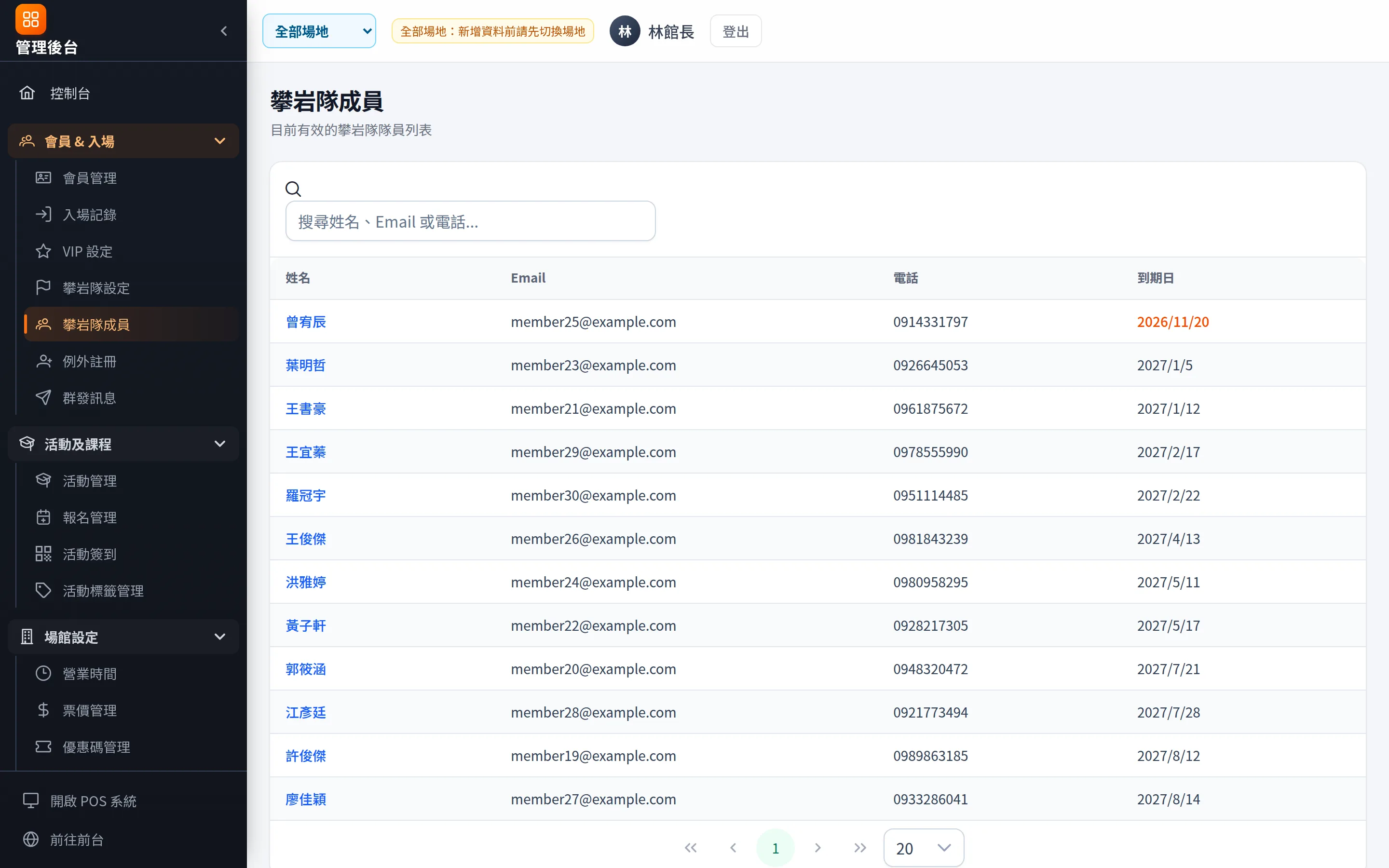This screenshot has width=1389, height=868.
Task: Go to next page arrow
Action: (818, 848)
